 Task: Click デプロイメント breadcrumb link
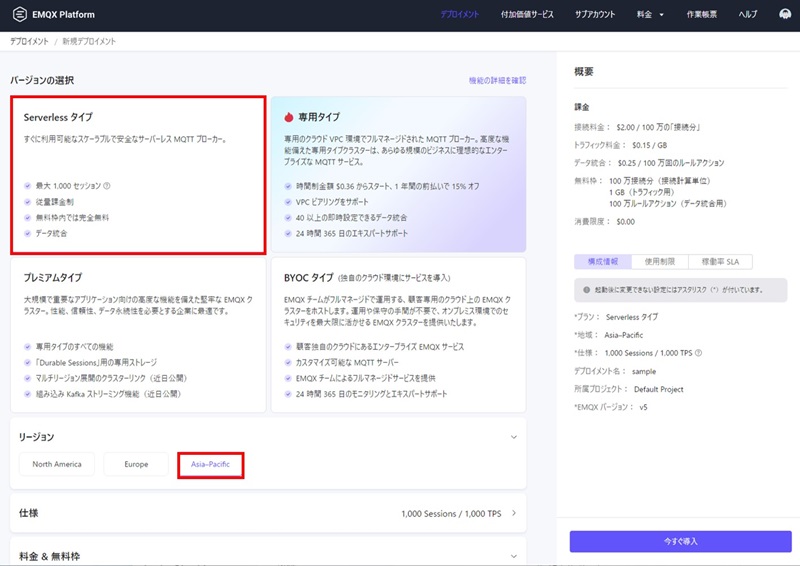(x=29, y=41)
